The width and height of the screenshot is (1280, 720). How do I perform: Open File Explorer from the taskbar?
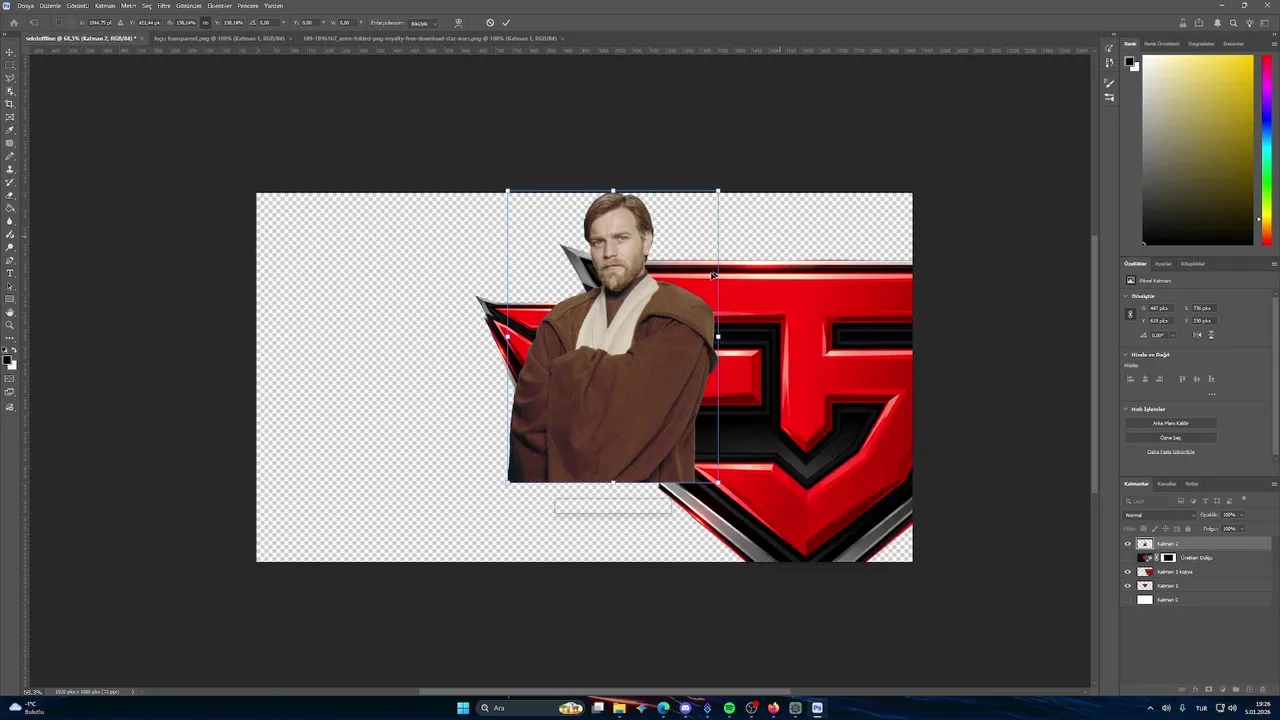[619, 708]
